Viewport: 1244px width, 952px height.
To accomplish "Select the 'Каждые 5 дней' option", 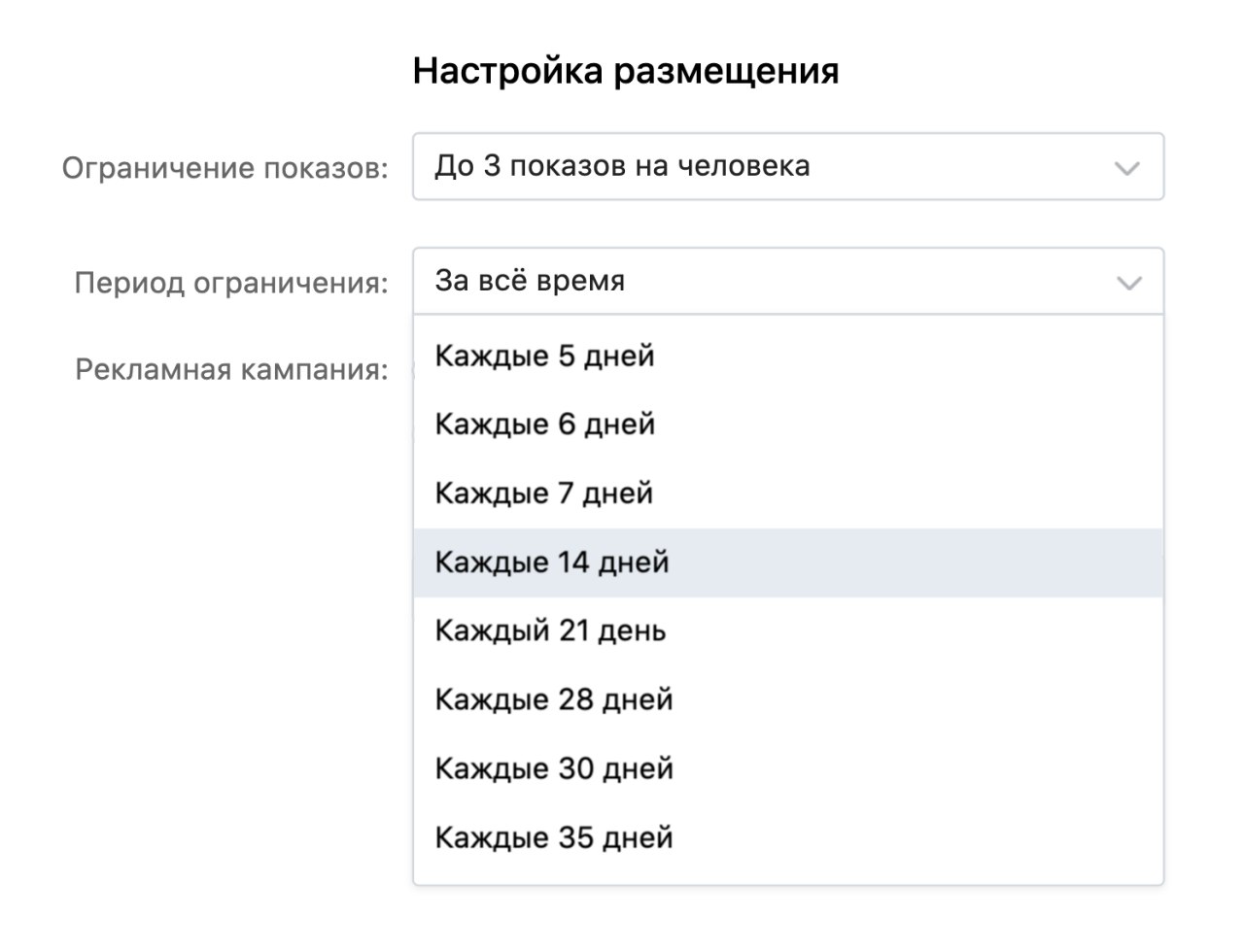I will [788, 356].
